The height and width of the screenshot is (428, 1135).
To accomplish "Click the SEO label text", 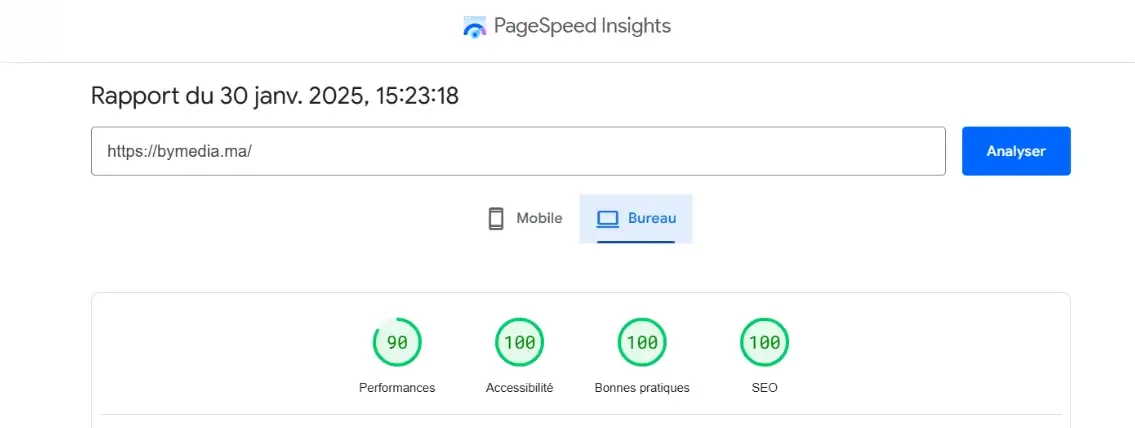I will coord(764,388).
